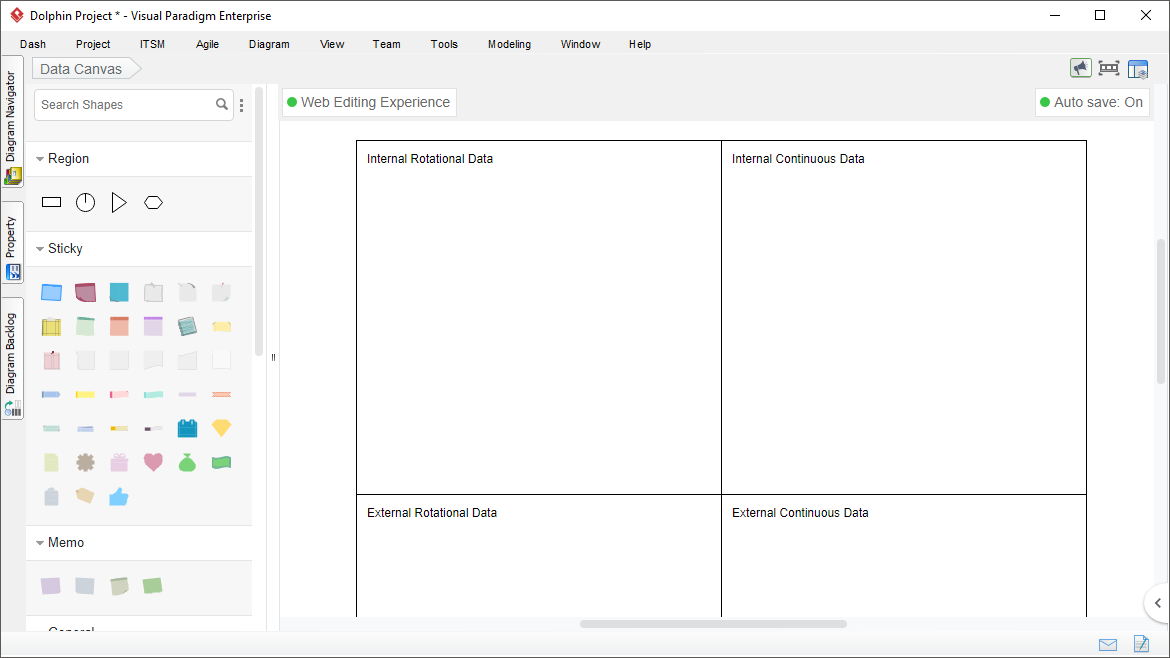Click the Internal Rotational Data label
The width and height of the screenshot is (1170, 658).
(x=430, y=159)
